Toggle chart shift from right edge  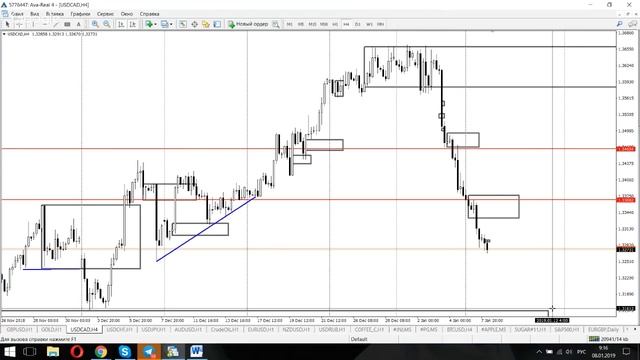coord(132,24)
